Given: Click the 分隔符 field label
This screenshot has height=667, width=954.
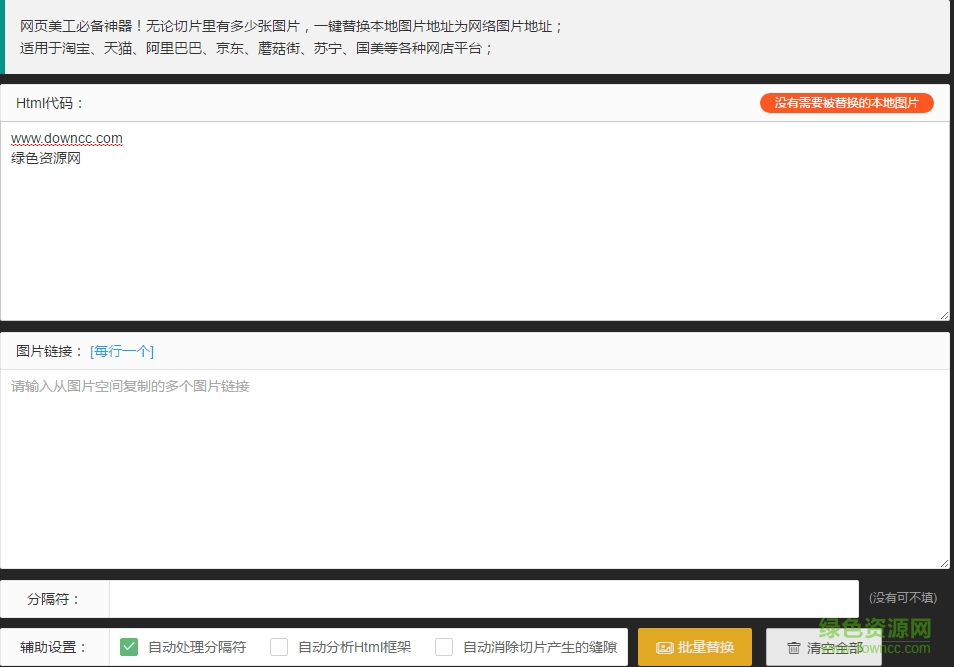Looking at the screenshot, I should 54,599.
